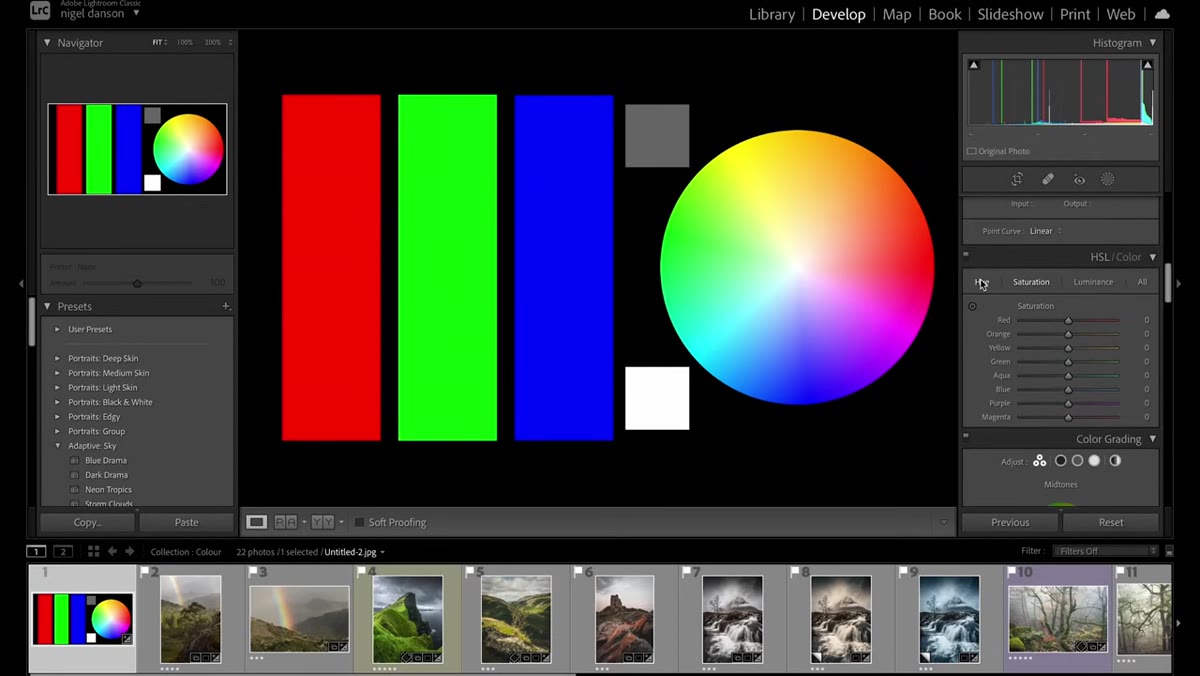This screenshot has width=1200, height=676.
Task: Click the HSL targeted adjustment tool
Action: pyautogui.click(x=972, y=306)
